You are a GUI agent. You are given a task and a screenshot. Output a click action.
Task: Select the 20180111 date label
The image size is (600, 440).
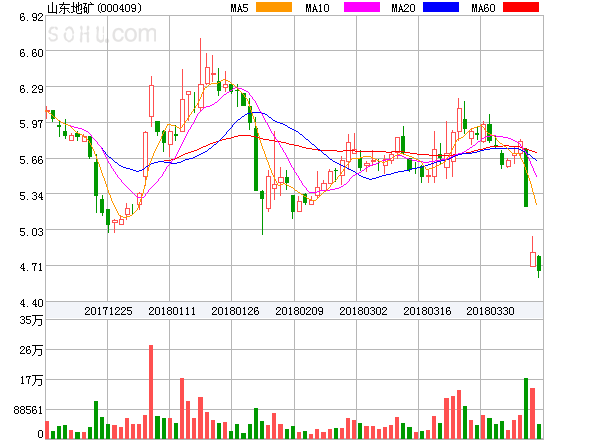click(x=172, y=311)
